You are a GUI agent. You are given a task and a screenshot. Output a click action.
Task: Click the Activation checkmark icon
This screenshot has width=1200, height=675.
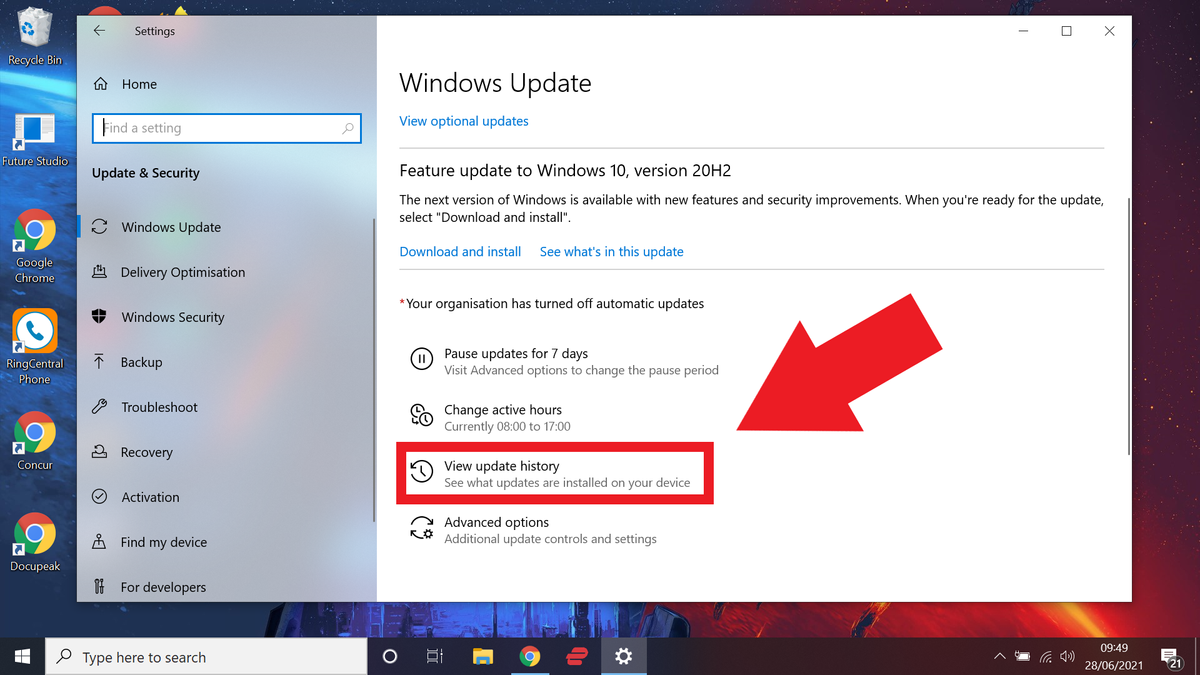point(100,497)
